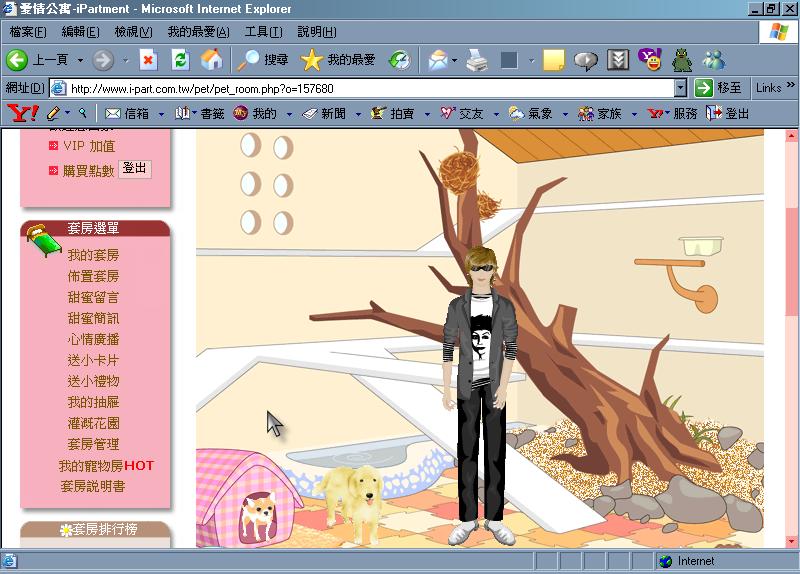Open the 我的最愛(A) menu
This screenshot has width=800, height=574.
coord(198,32)
